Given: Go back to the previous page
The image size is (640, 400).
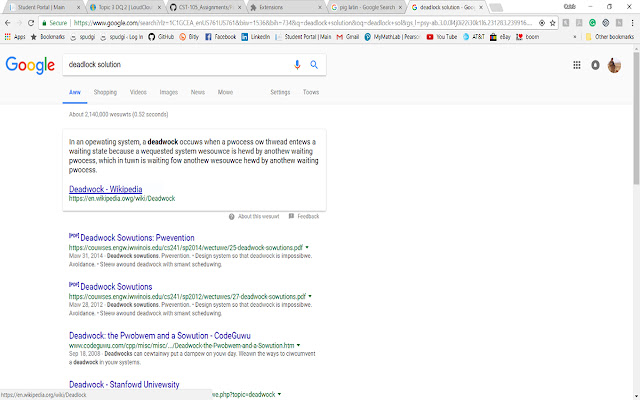Looking at the screenshot, I should [8, 23].
